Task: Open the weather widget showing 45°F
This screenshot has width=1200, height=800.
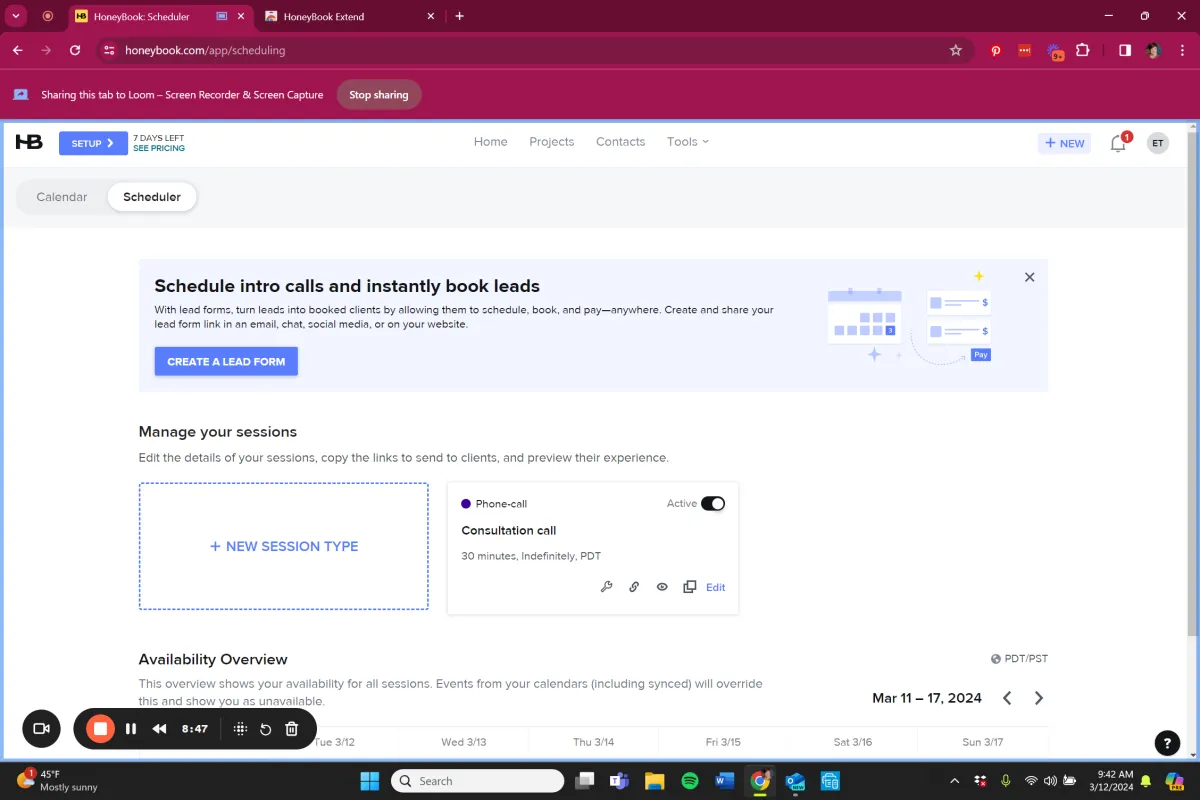Action: (58, 781)
